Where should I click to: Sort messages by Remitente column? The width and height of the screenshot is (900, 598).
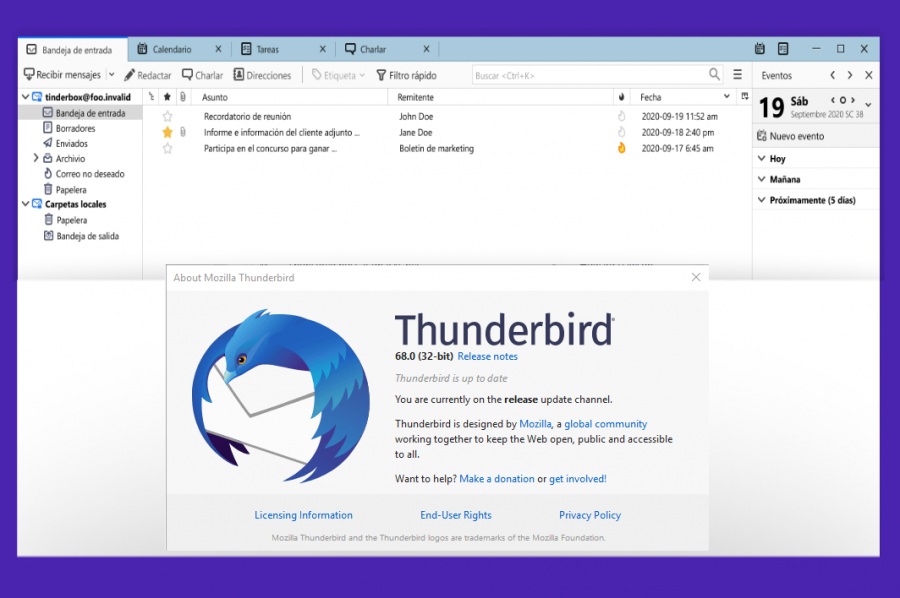(416, 98)
